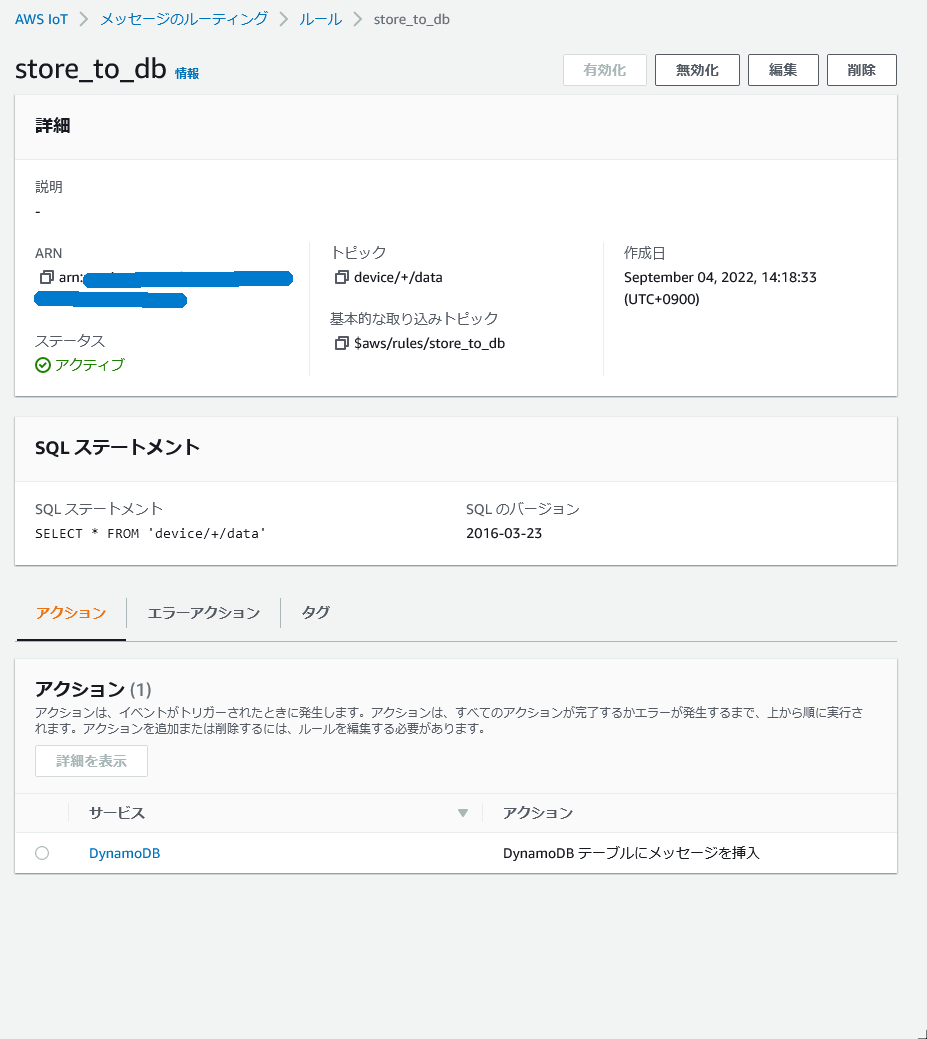Screen dimensions: 927x1039
Task: Click the 有効化 button
Action: (605, 70)
